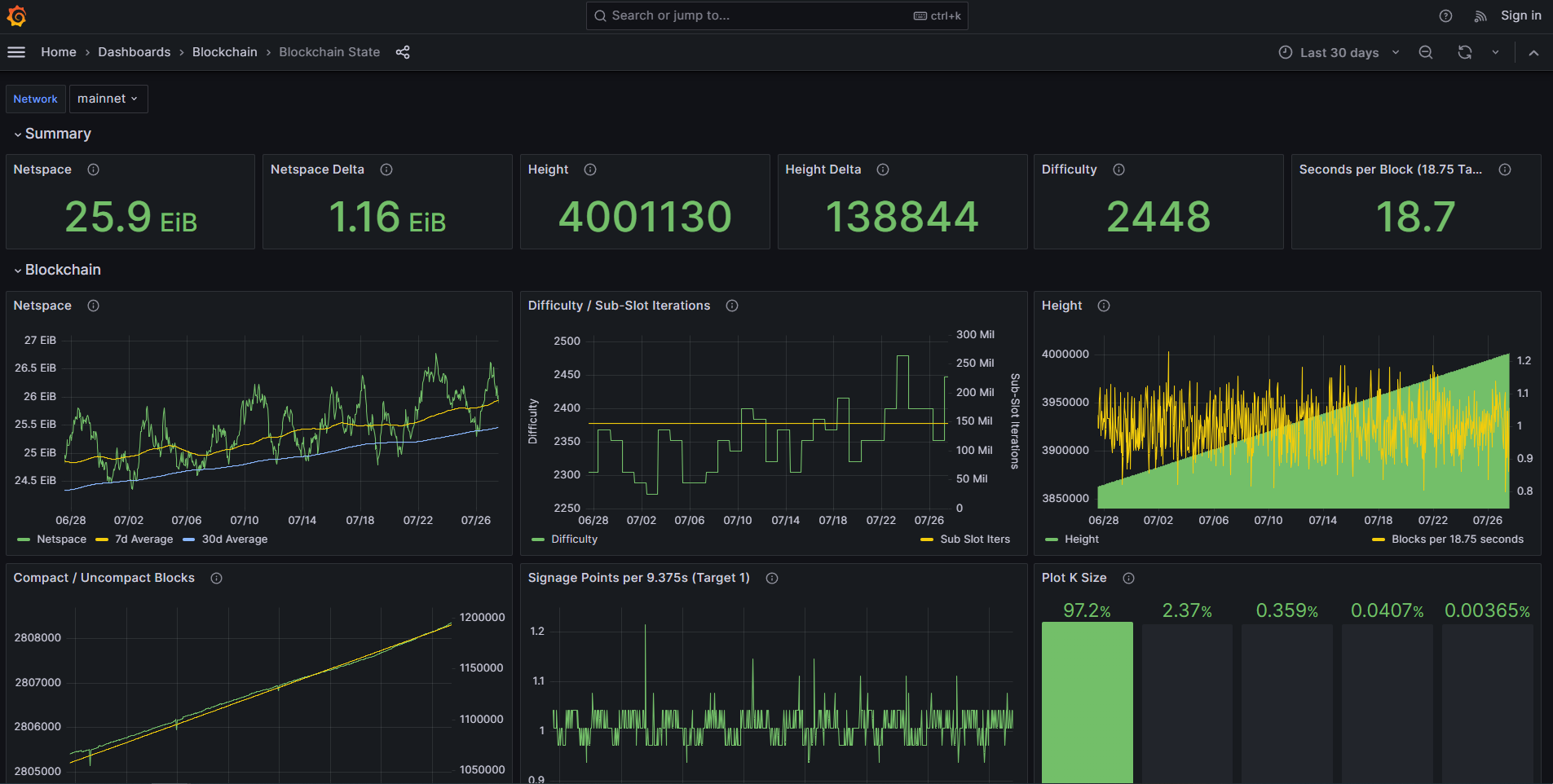This screenshot has width=1553, height=784.
Task: Open the mainnet network dropdown
Action: tap(108, 99)
